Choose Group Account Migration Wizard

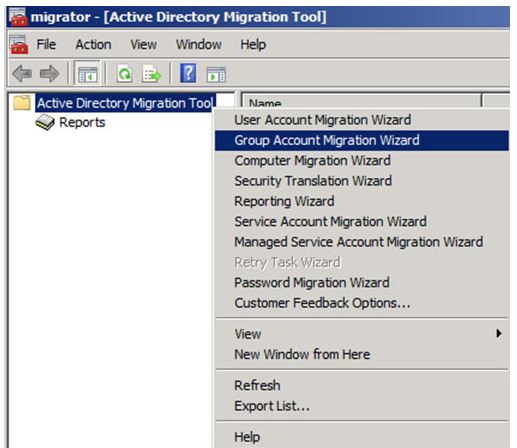click(x=362, y=140)
